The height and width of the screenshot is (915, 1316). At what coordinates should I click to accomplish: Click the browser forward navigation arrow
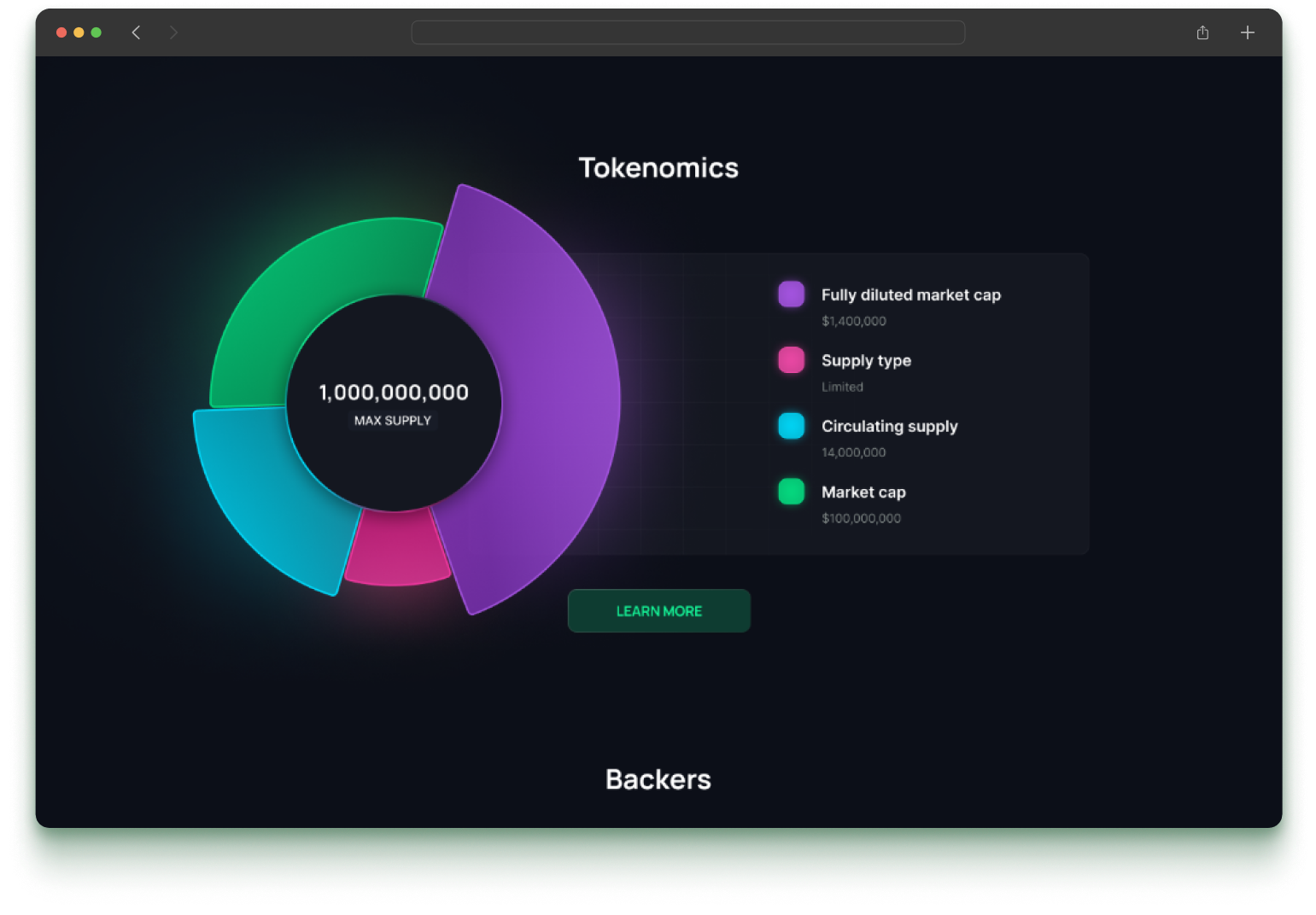click(173, 32)
